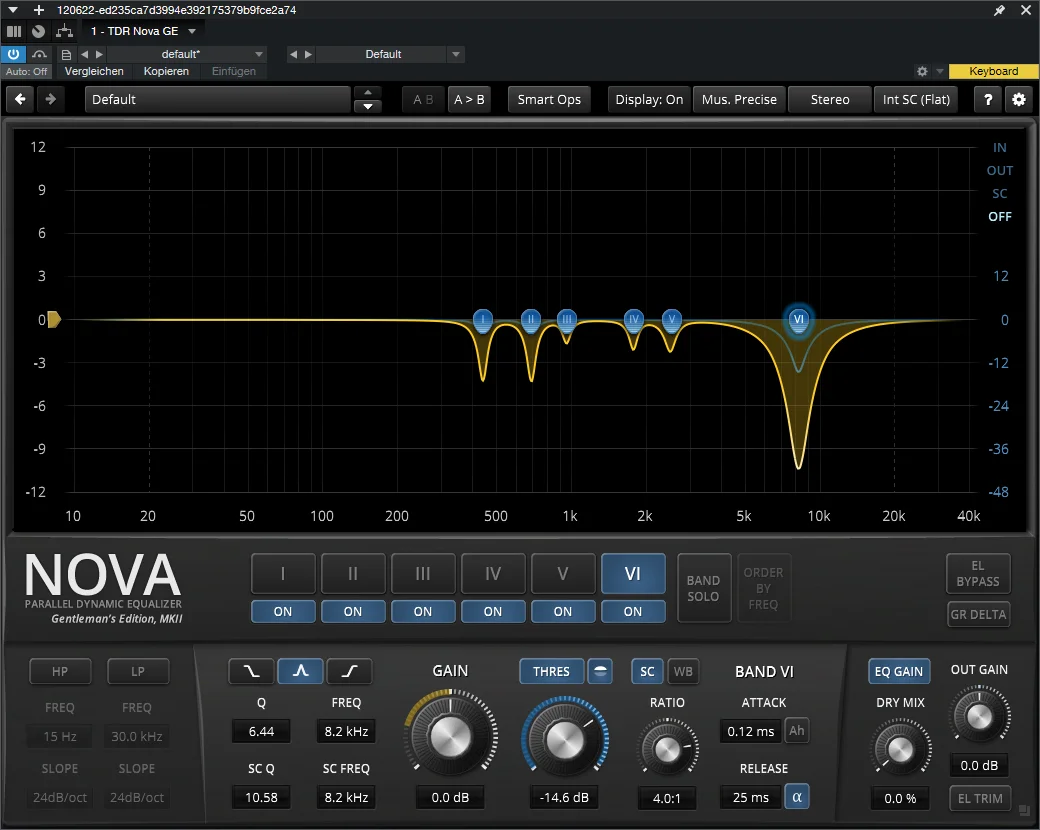This screenshot has height=830, width=1040.
Task: Click the threshold split mode icon
Action: pos(600,671)
